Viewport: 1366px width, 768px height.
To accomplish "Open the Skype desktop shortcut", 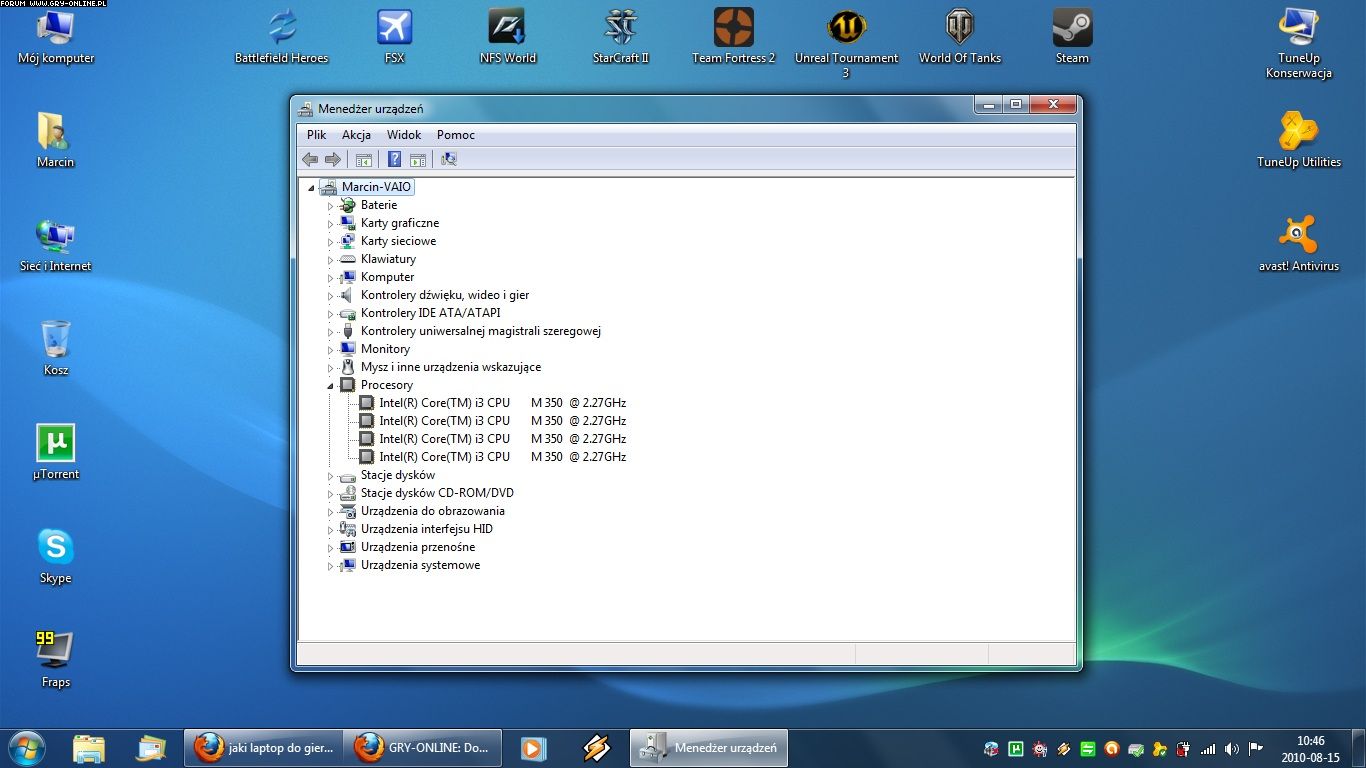I will click(56, 556).
